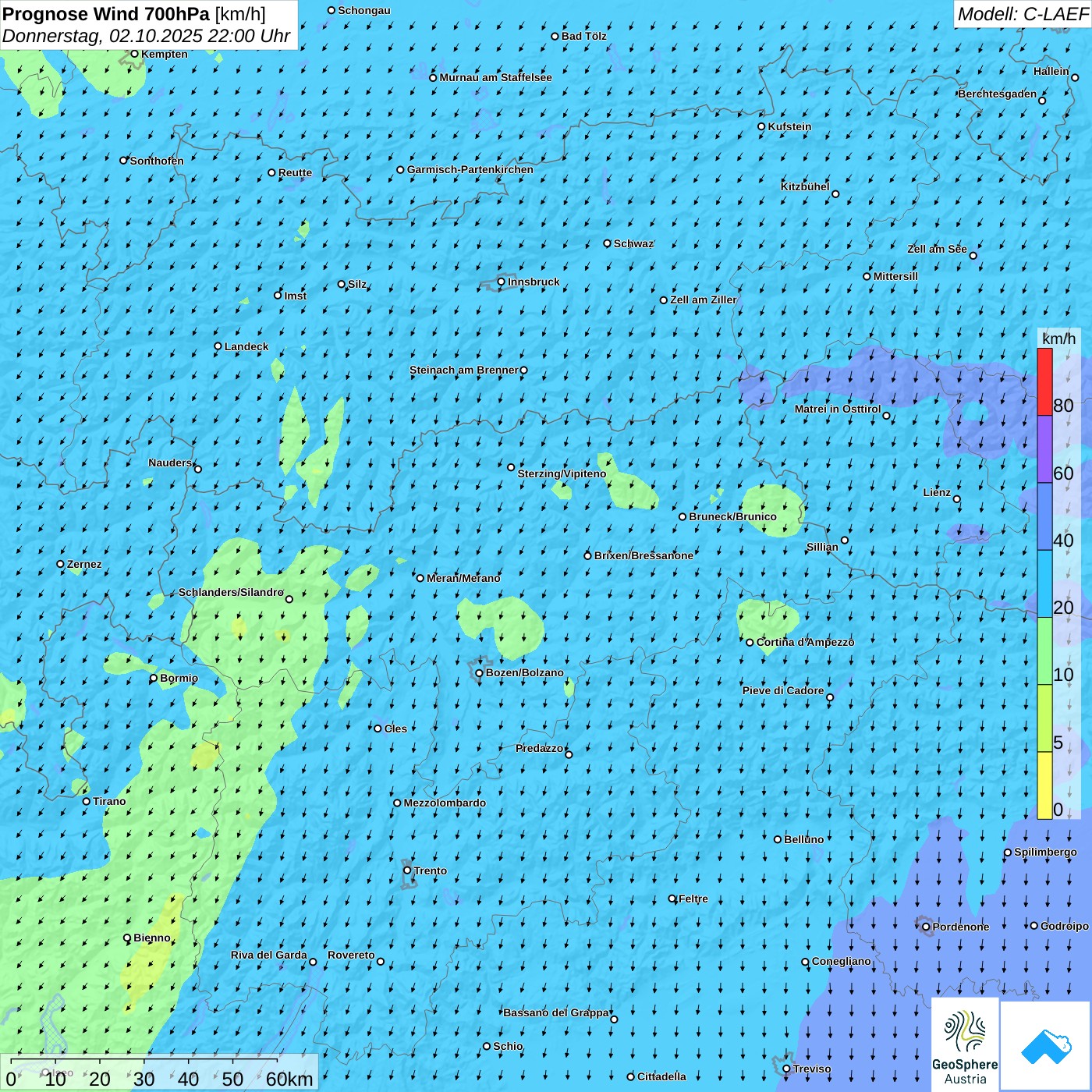This screenshot has width=1092, height=1092.
Task: Click the Tirano label
Action: pos(109,801)
